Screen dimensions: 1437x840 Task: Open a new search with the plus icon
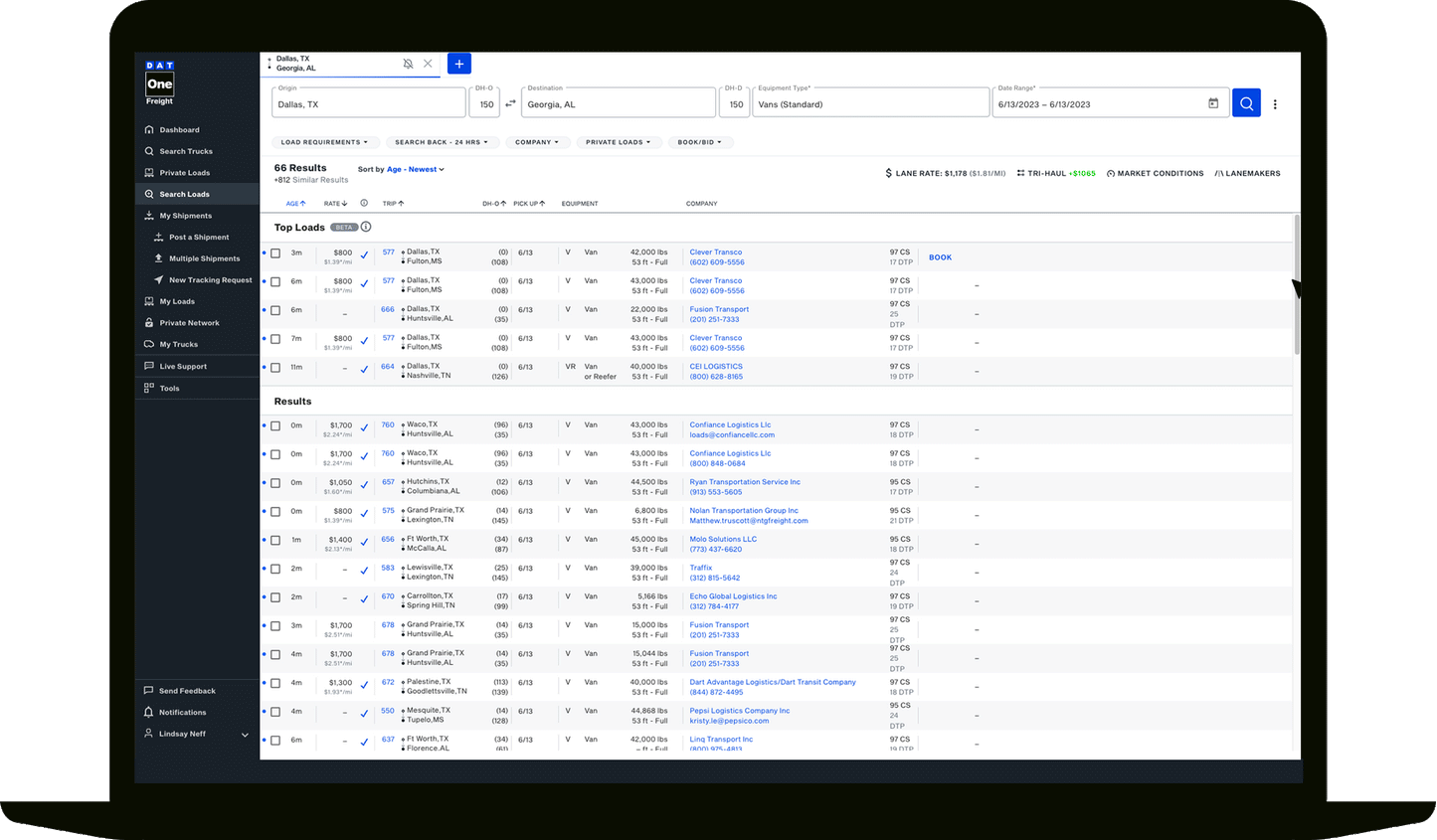(458, 63)
